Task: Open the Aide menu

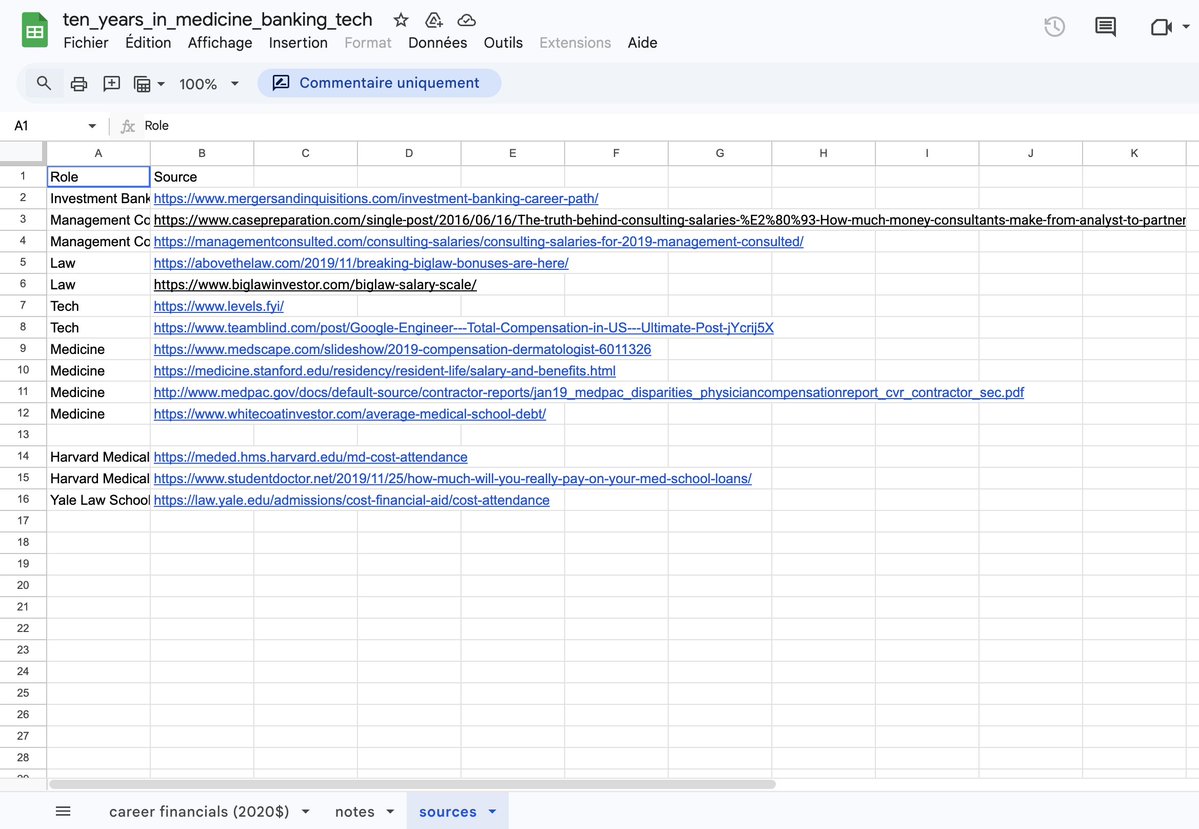Action: click(642, 43)
